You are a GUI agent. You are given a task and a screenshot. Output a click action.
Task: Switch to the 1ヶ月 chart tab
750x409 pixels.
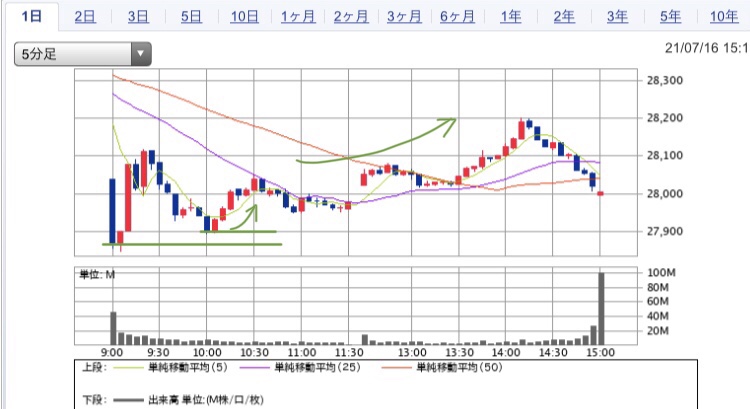point(298,17)
